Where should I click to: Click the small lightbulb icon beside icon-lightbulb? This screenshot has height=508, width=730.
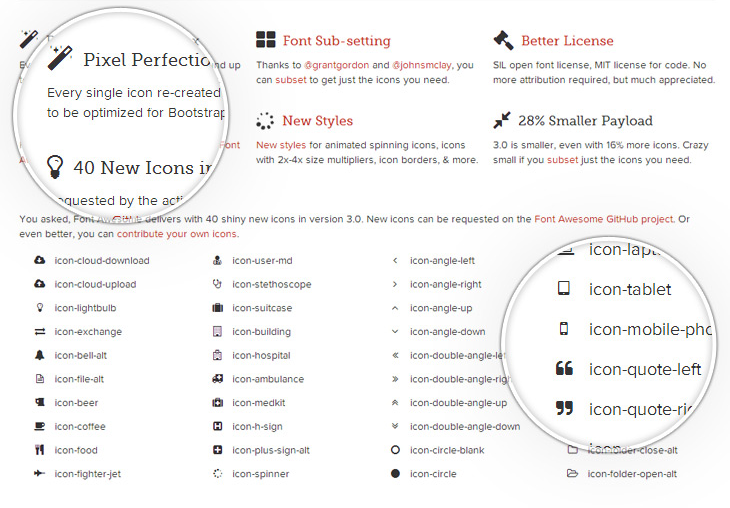40,308
